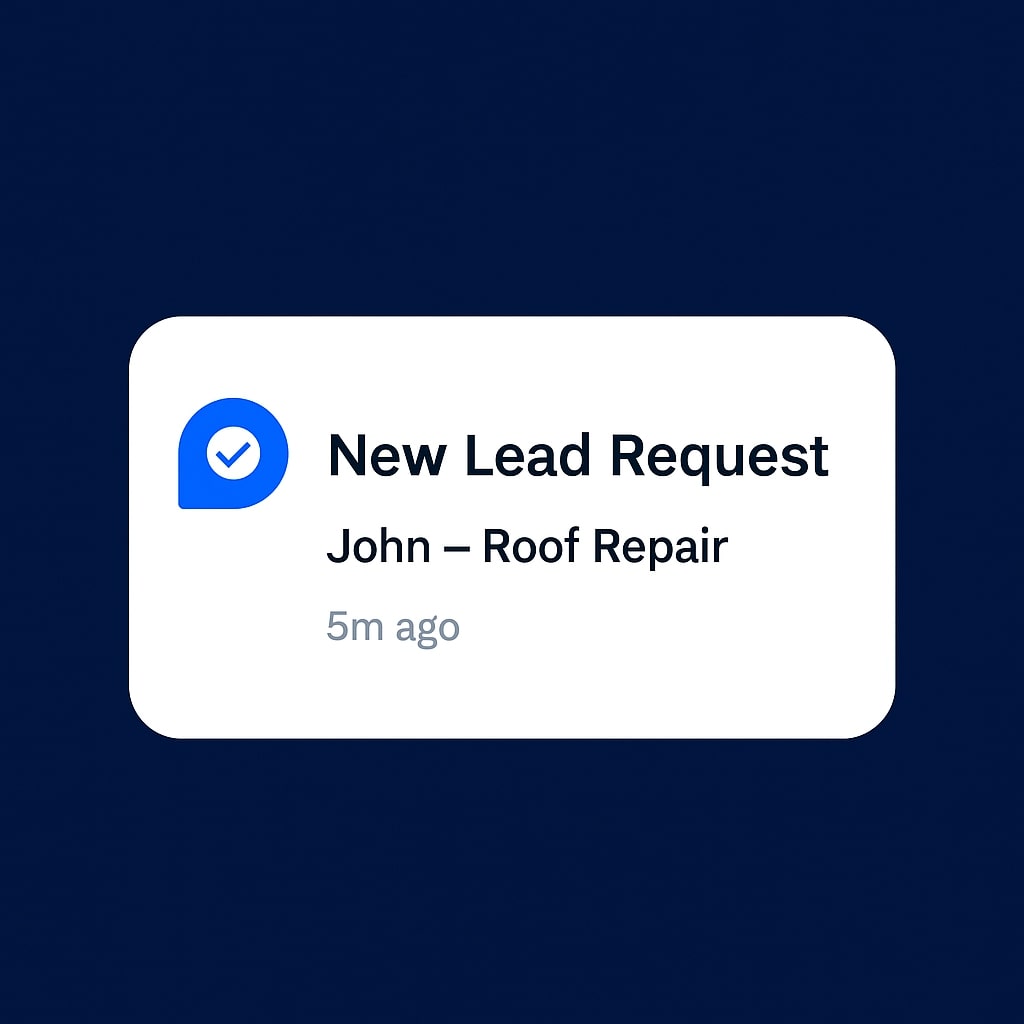Screen dimensions: 1024x1024
Task: Click empty white space below the timestamp
Action: 457,692
